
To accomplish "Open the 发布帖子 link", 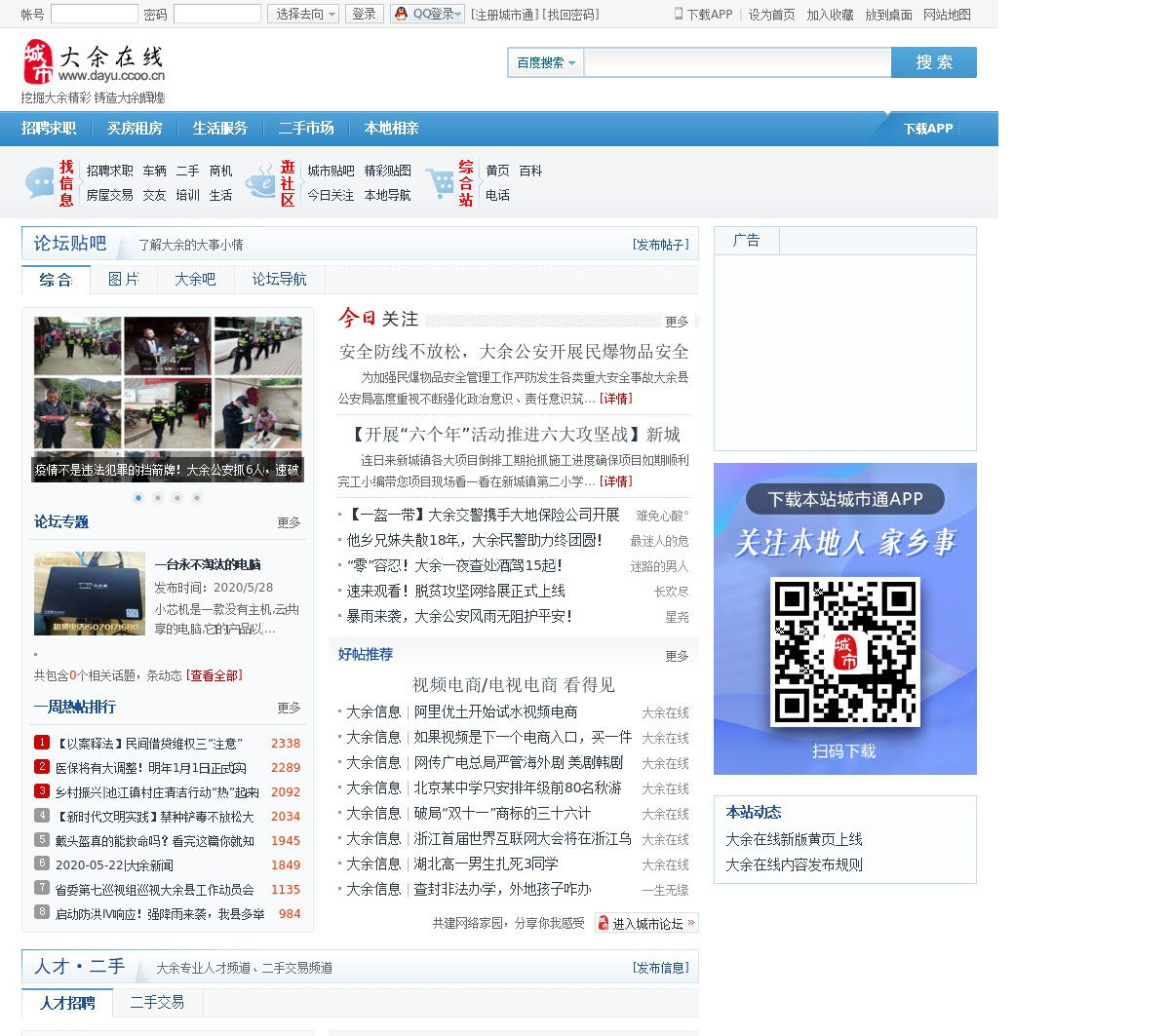I will pos(660,245).
